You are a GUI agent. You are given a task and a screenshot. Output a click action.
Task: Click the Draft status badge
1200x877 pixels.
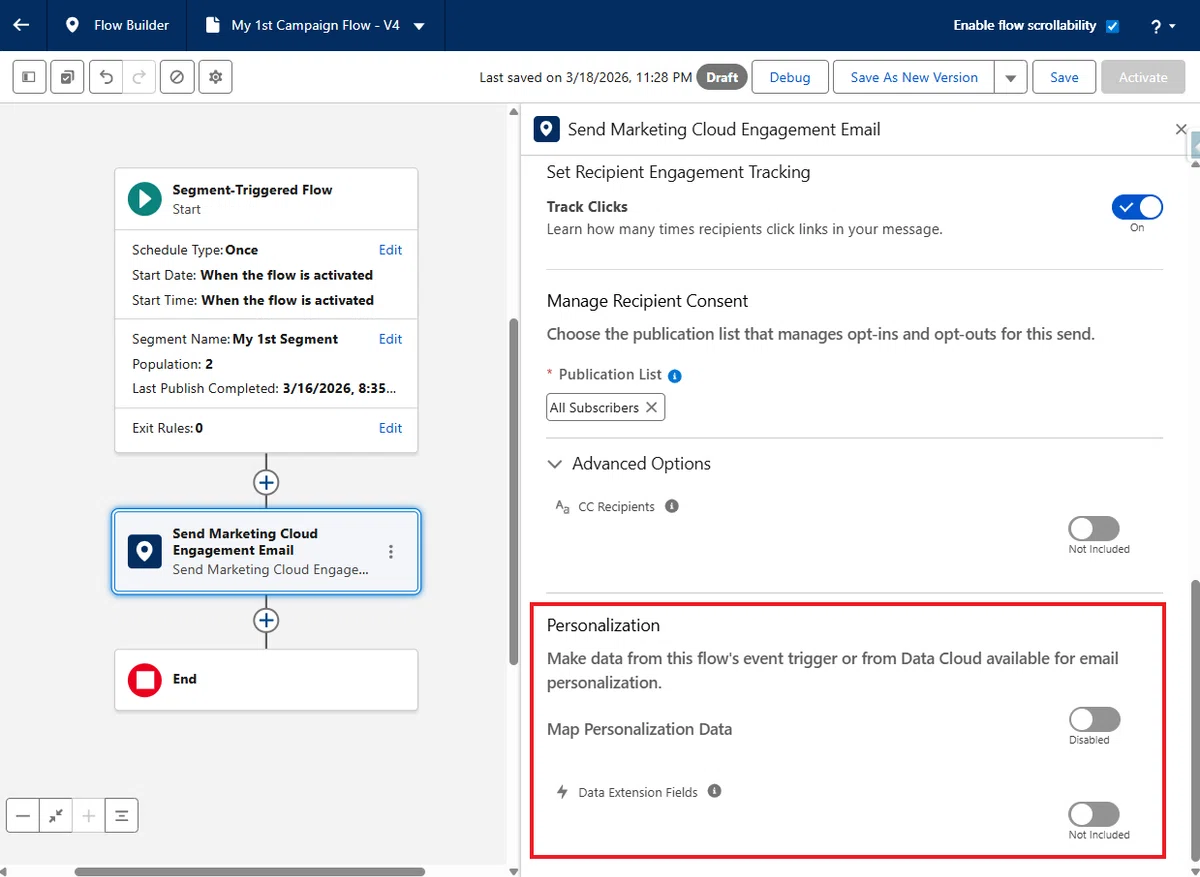pyautogui.click(x=722, y=77)
